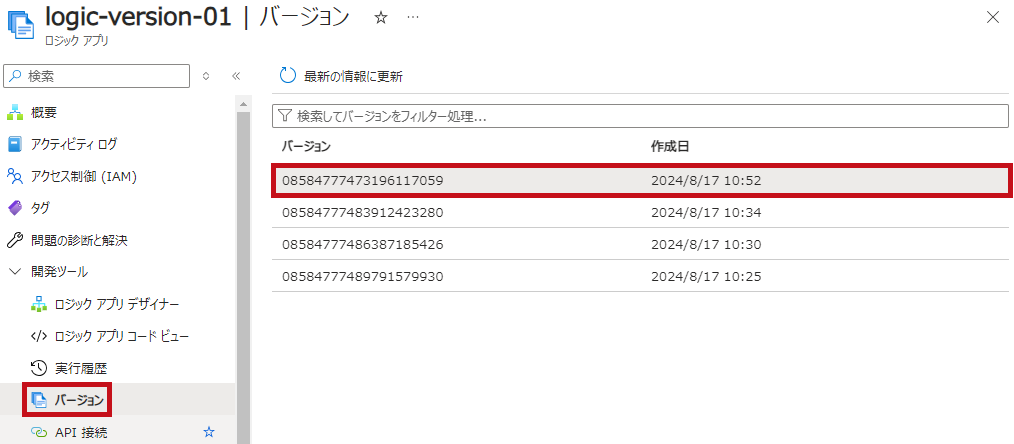The height and width of the screenshot is (444, 1014).
Task: Click the funnel filter icon
Action: (285, 116)
